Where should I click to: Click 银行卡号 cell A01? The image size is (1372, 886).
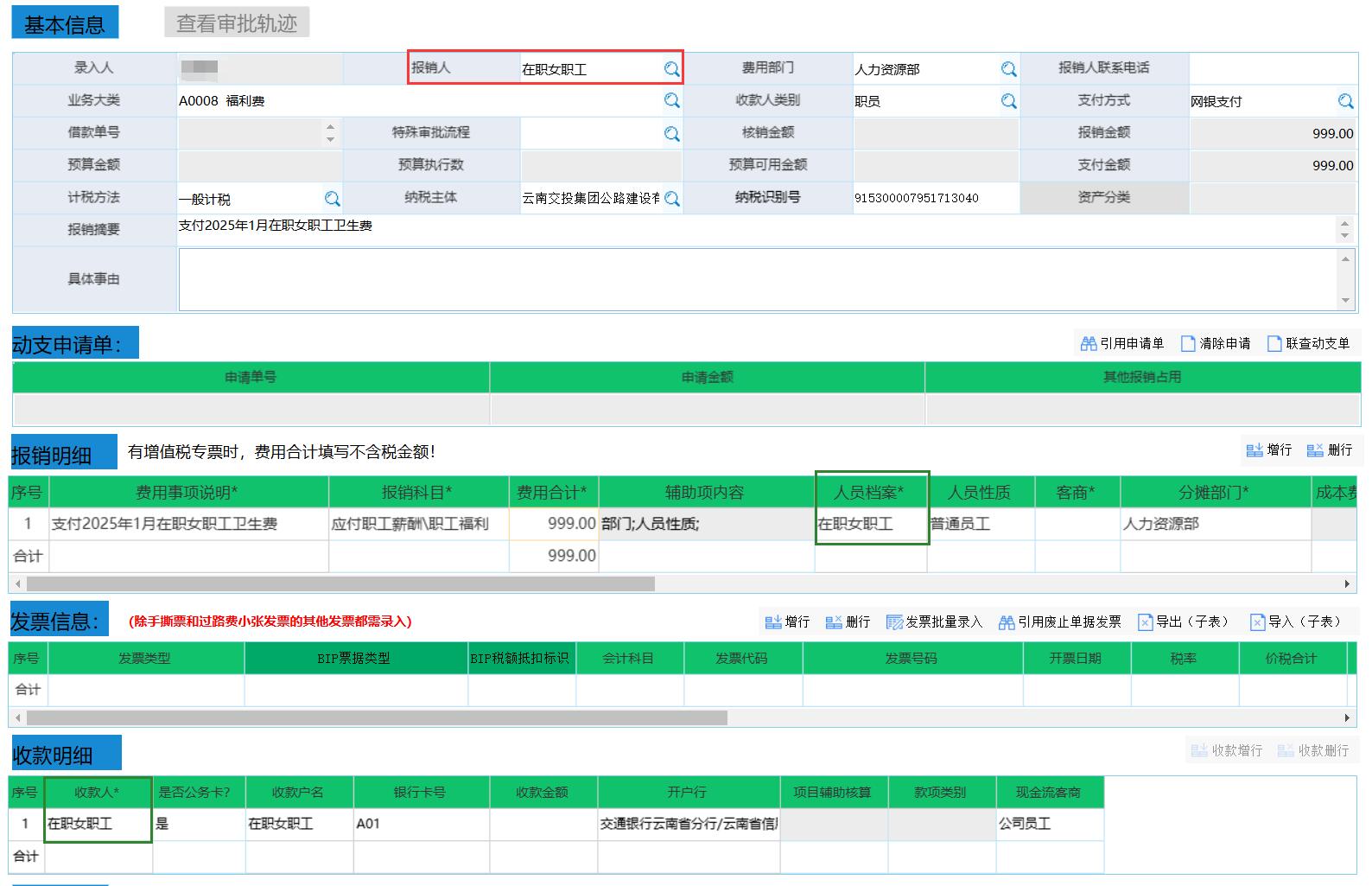(x=422, y=824)
